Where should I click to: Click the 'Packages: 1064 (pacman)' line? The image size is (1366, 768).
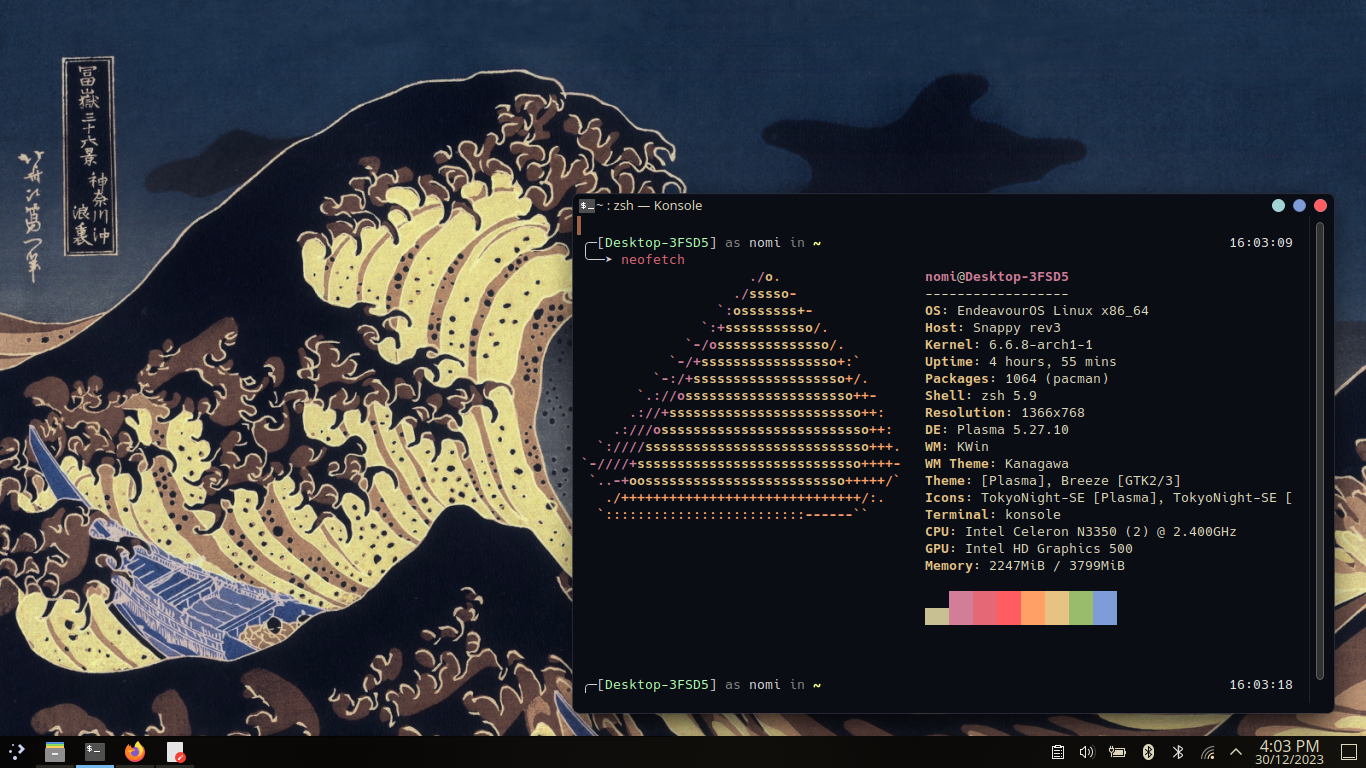pos(1017,379)
